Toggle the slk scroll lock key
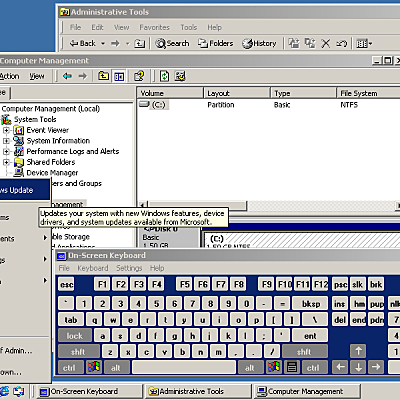400x400 pixels. click(358, 284)
